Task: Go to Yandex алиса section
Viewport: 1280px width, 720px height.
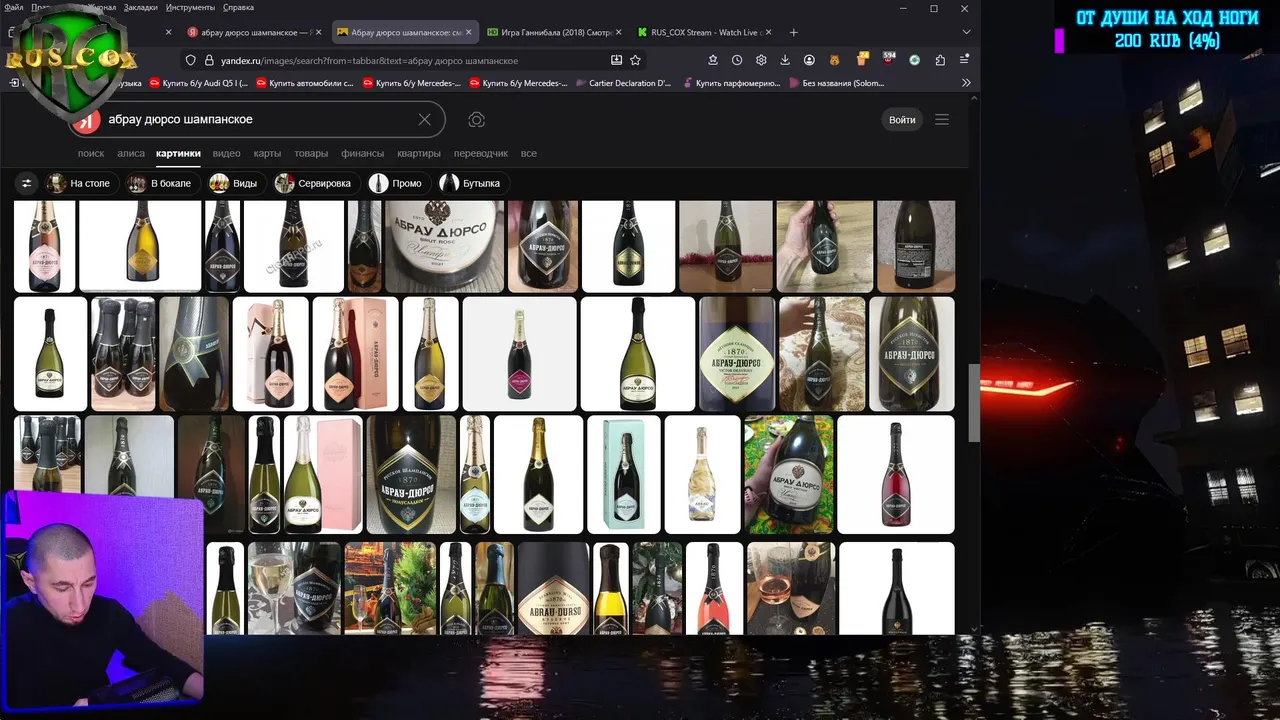Action: 131,153
